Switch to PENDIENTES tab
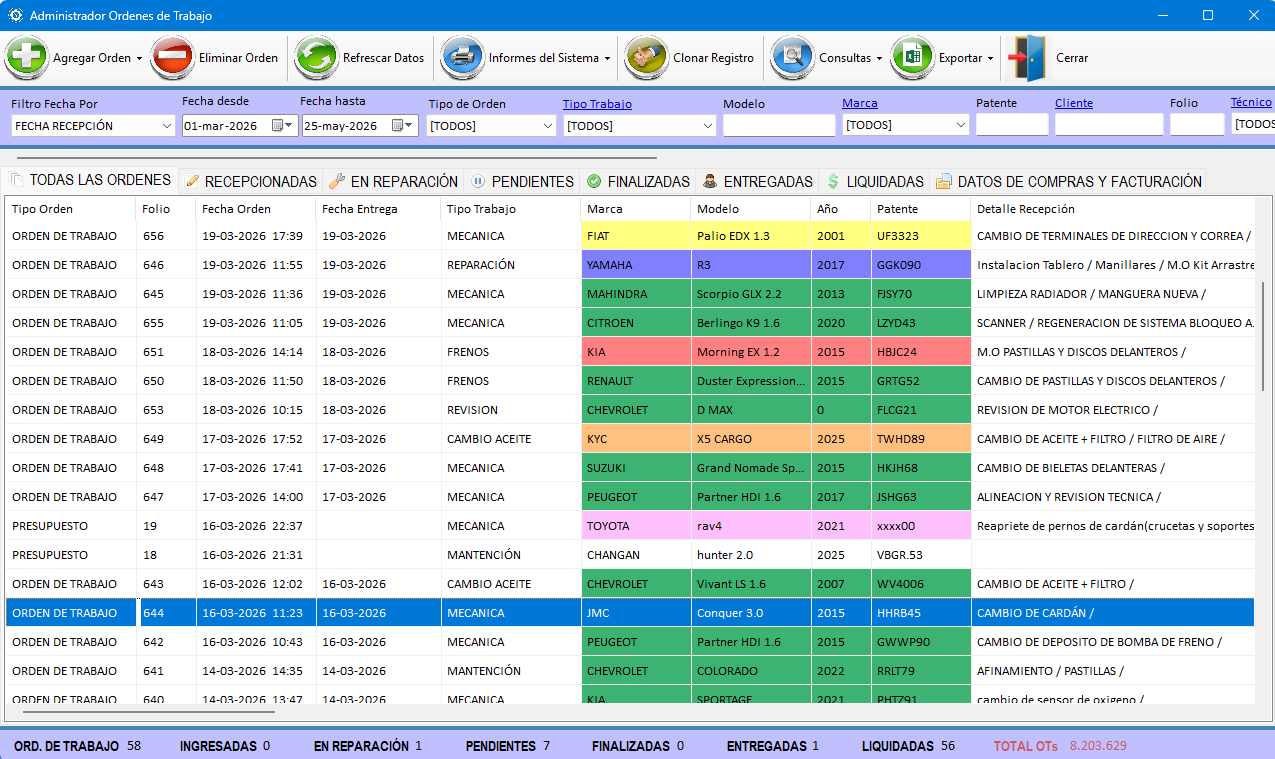Viewport: 1275px width, 759px height. click(522, 181)
